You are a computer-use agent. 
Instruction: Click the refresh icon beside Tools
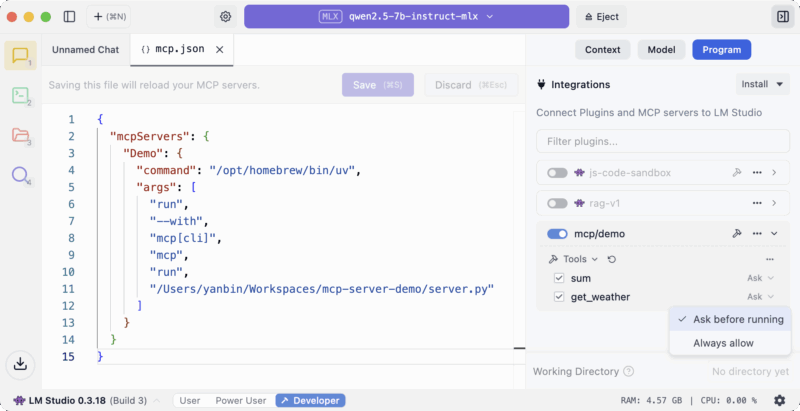[x=611, y=259]
